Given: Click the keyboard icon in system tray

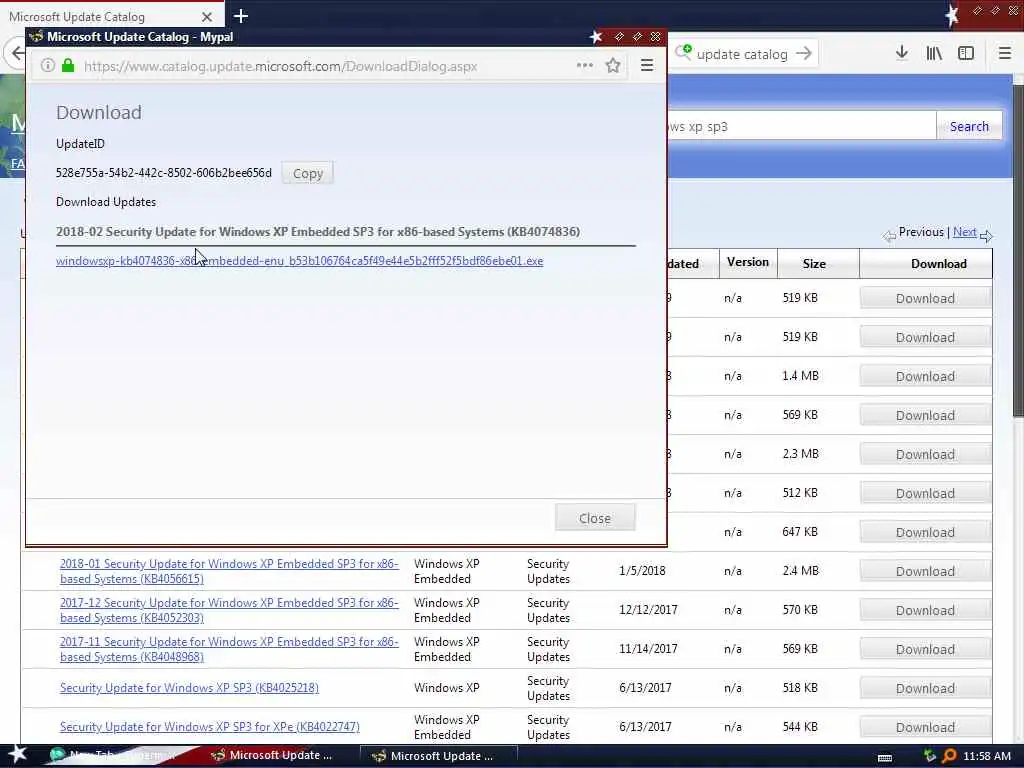Looking at the screenshot, I should (885, 757).
